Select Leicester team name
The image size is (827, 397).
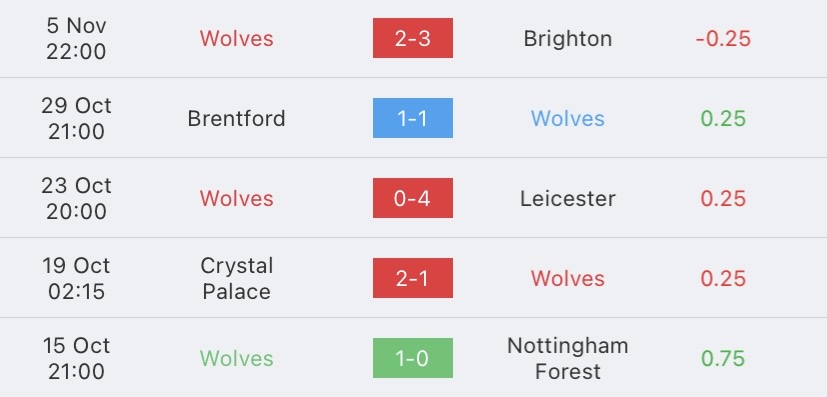[x=568, y=199]
